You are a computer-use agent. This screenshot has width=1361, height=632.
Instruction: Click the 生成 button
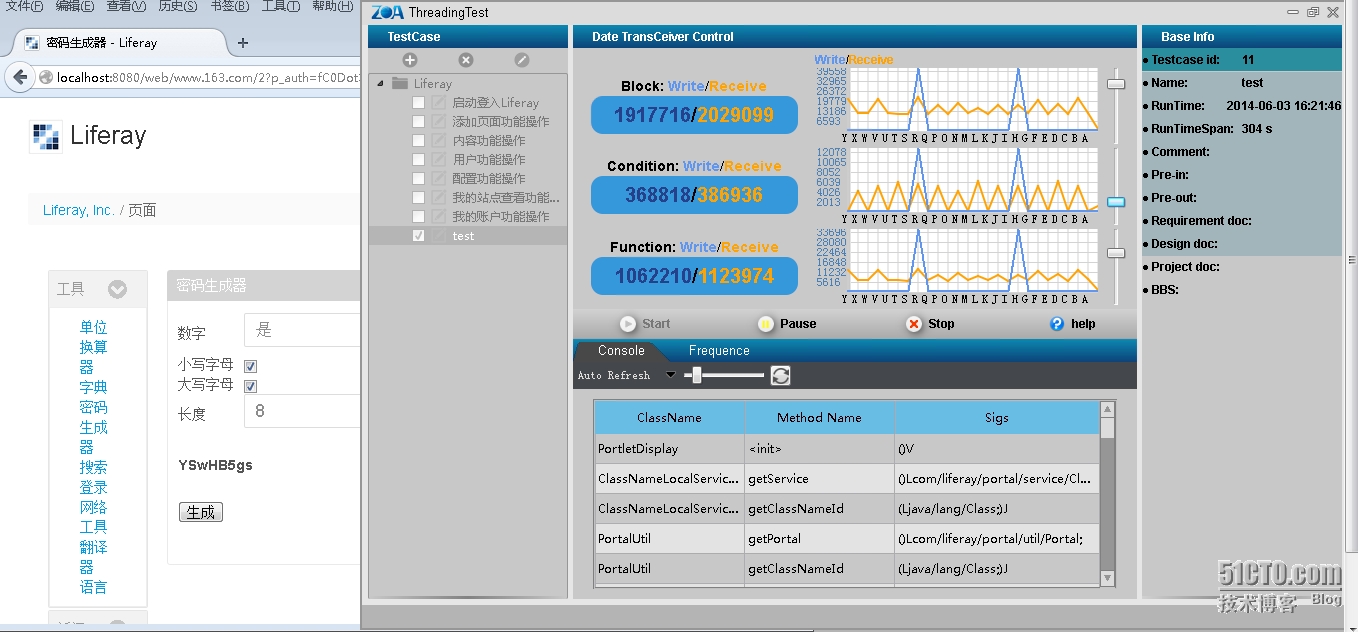click(201, 512)
